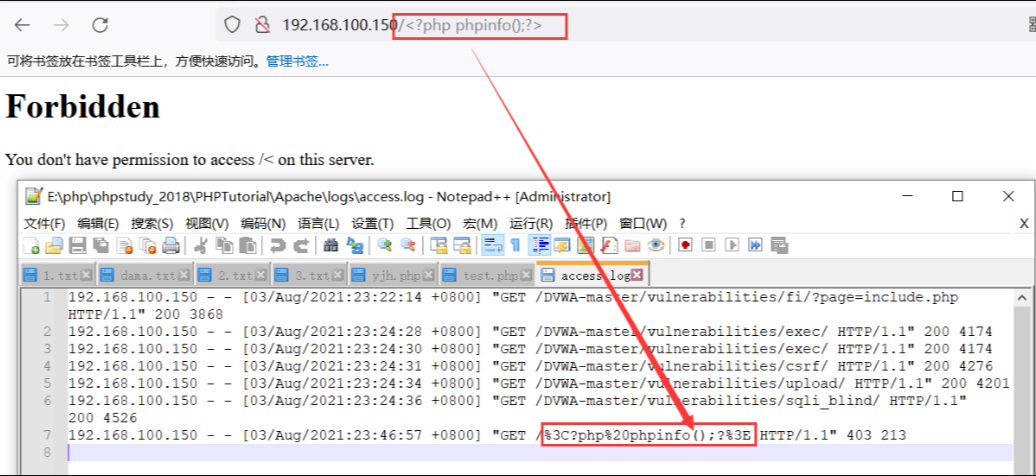Screen dimensions: 1036x476
Task: Click the Undo arrow toolbar icon
Action: click(277, 245)
